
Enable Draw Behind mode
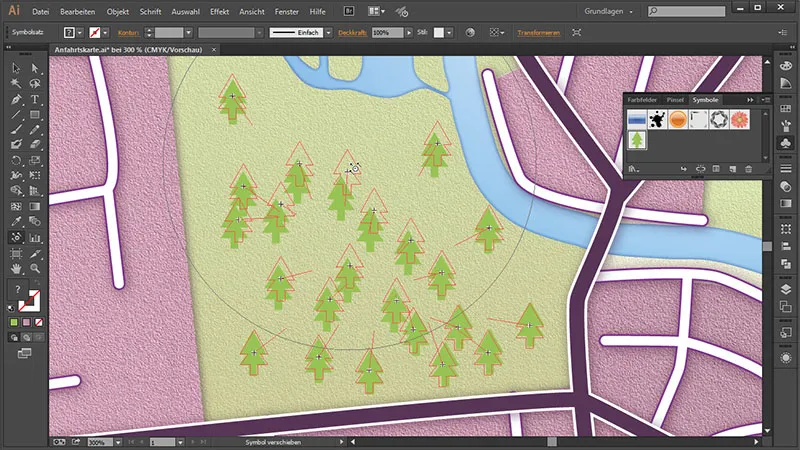pyautogui.click(x=26, y=337)
